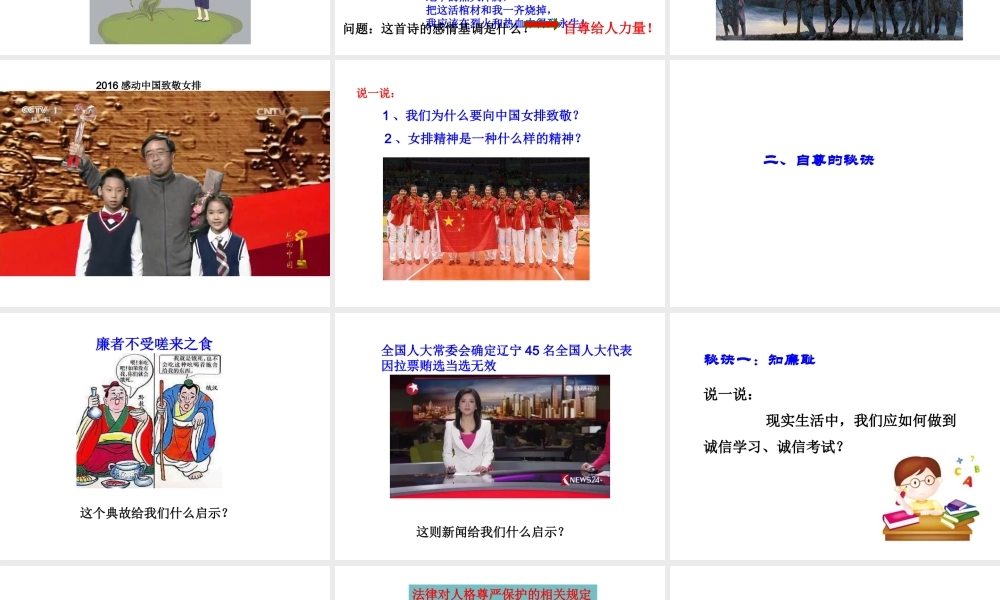1000x600 pixels.
Task: Click the green-island cartoon thumbnail at the top
Action: [170, 22]
